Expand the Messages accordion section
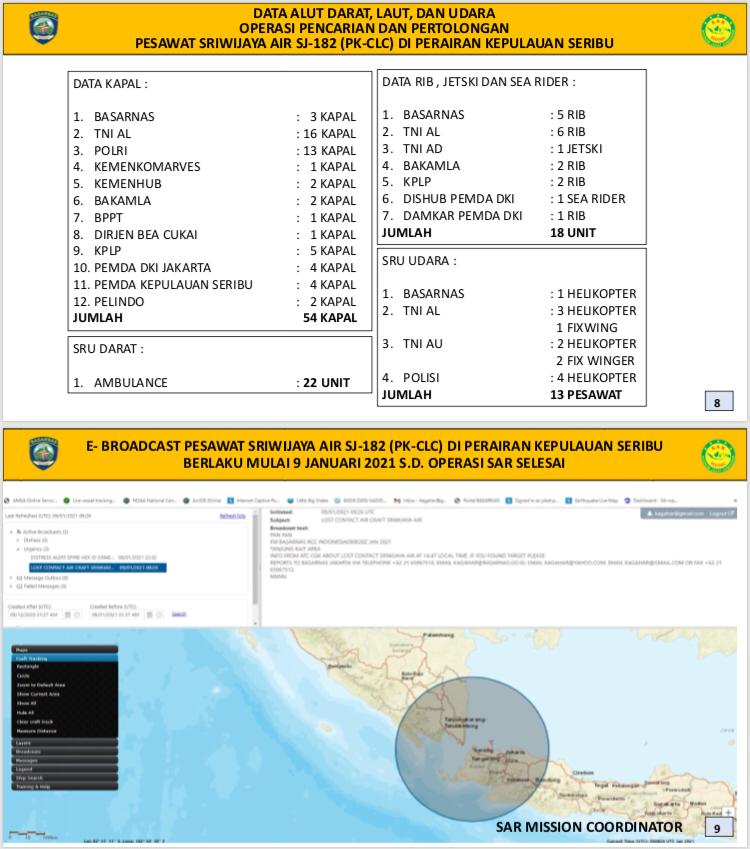The height and width of the screenshot is (849, 750). (64, 760)
